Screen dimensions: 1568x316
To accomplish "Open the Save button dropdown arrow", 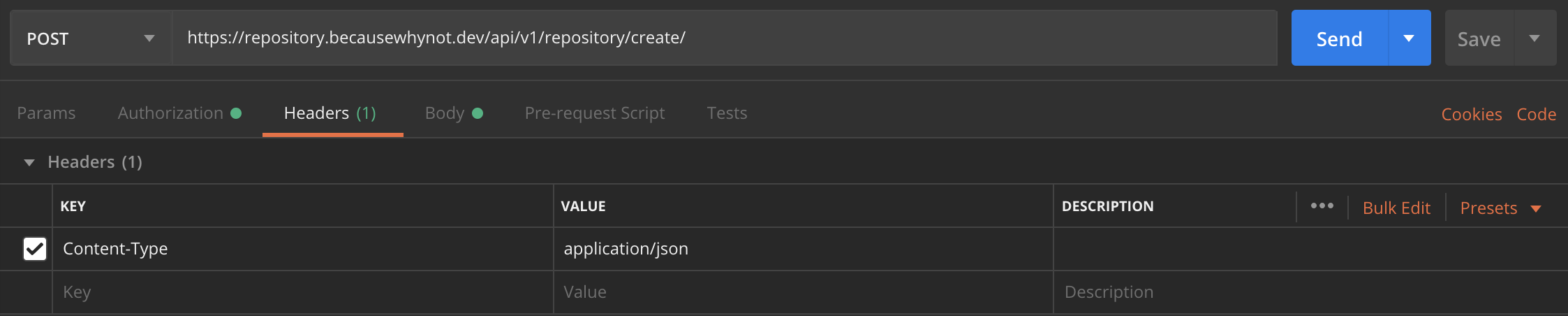I will pos(1534,38).
